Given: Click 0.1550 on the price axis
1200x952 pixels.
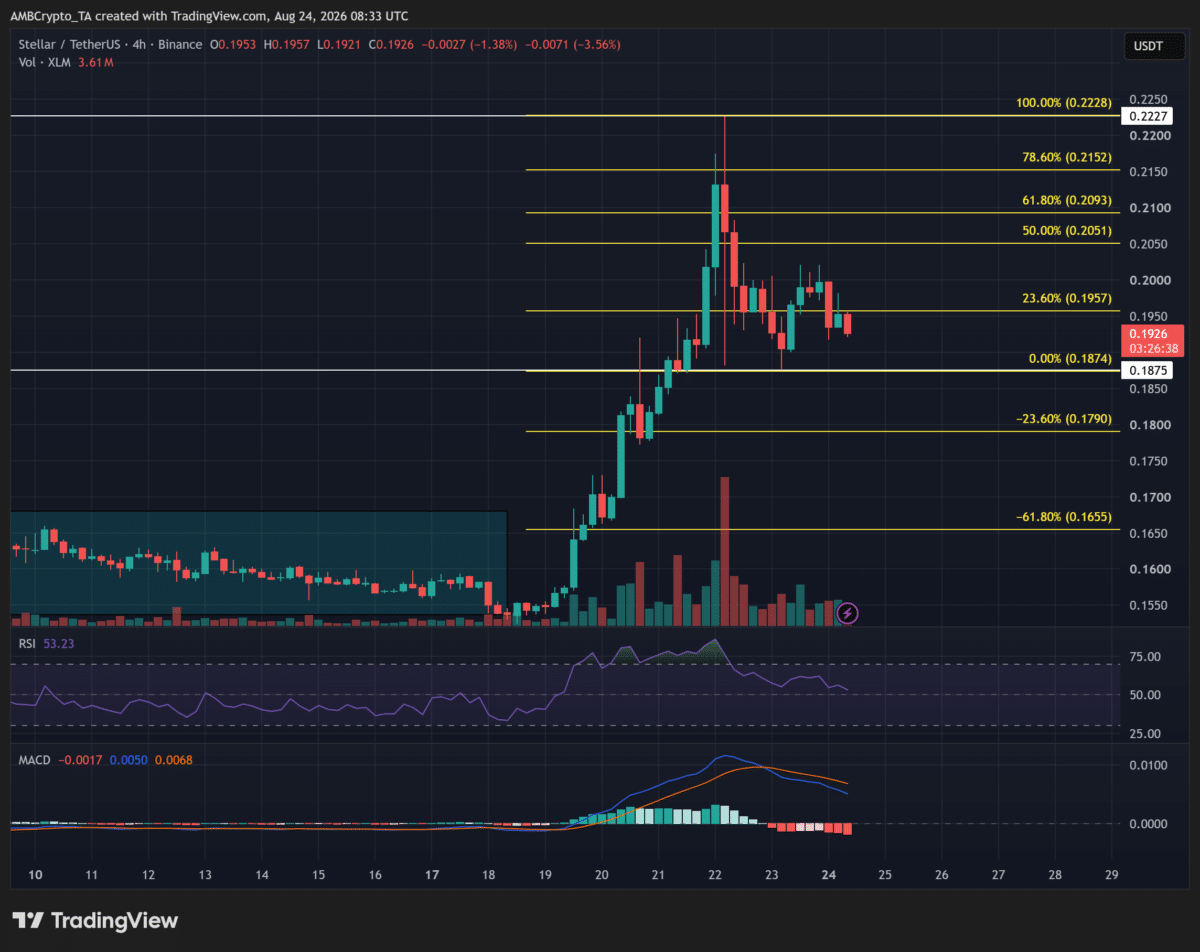Looking at the screenshot, I should click(x=1147, y=605).
